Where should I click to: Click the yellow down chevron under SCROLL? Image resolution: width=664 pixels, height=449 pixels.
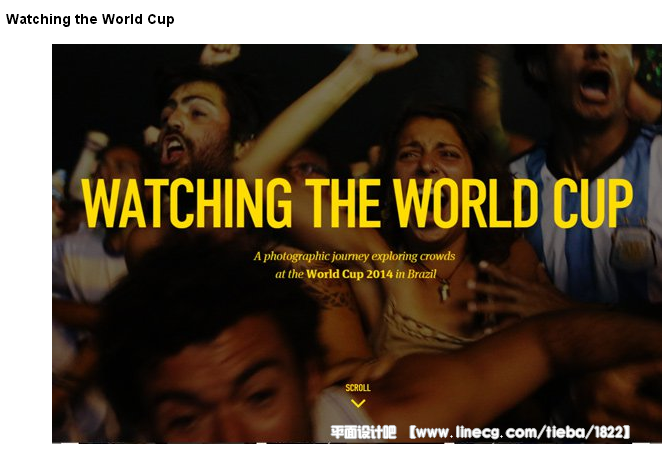coord(358,403)
